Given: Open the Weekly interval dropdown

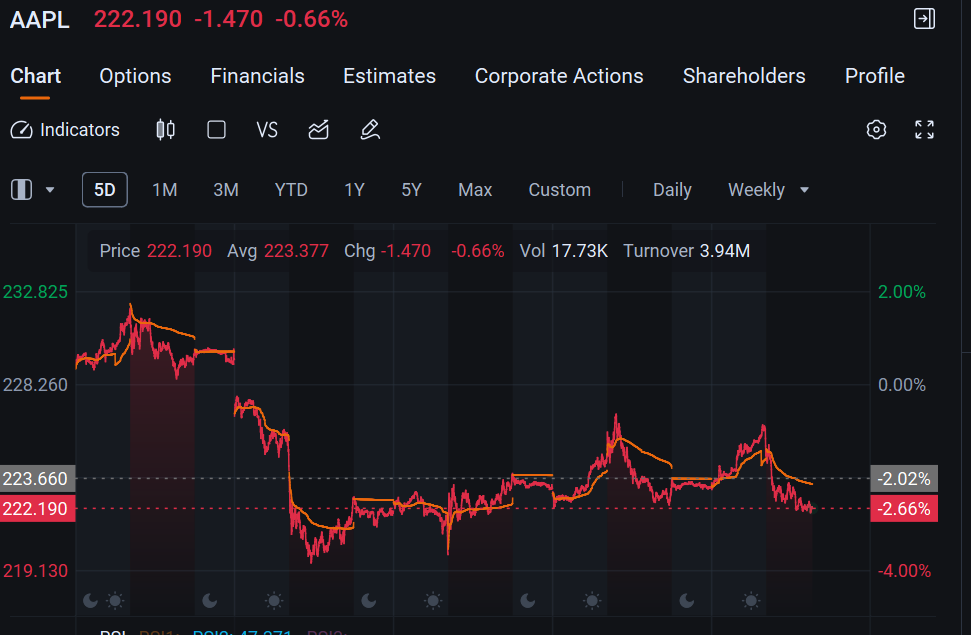Looking at the screenshot, I should point(769,190).
